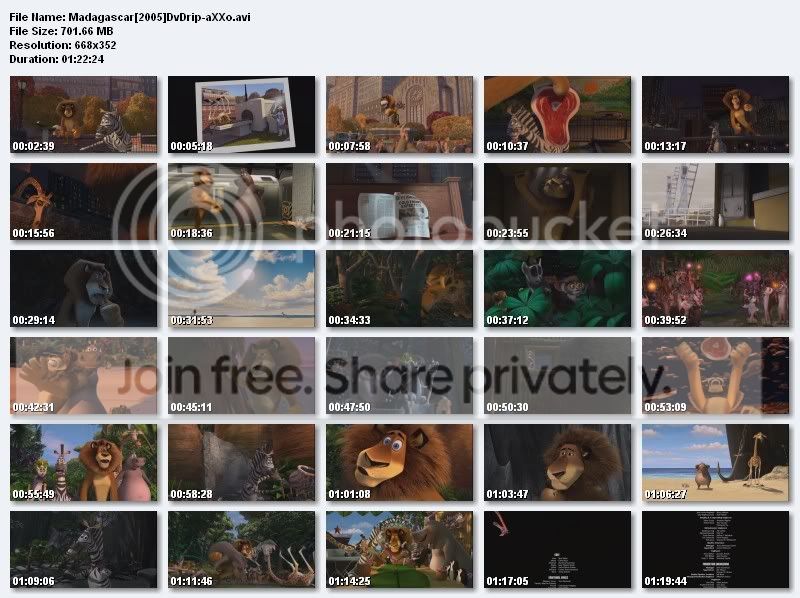Viewport: 800px width, 598px height.
Task: Select the zebra thumbnail at 01:09:06
Action: click(x=84, y=550)
